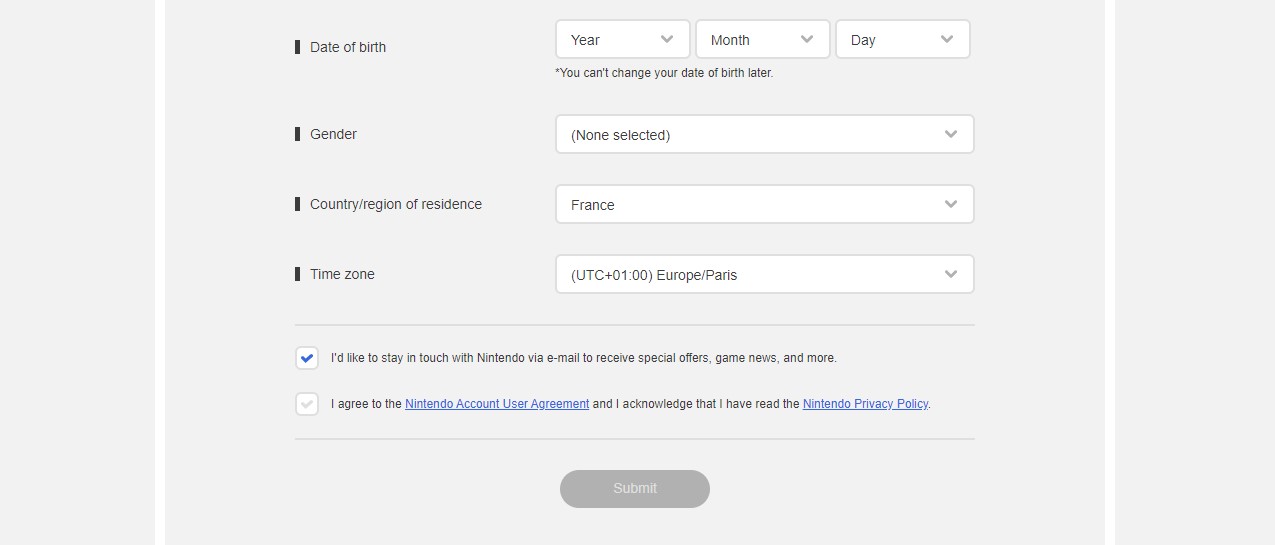The height and width of the screenshot is (545, 1275).
Task: Uncheck the Nintendo e-mail offers checkbox
Action: click(x=307, y=358)
